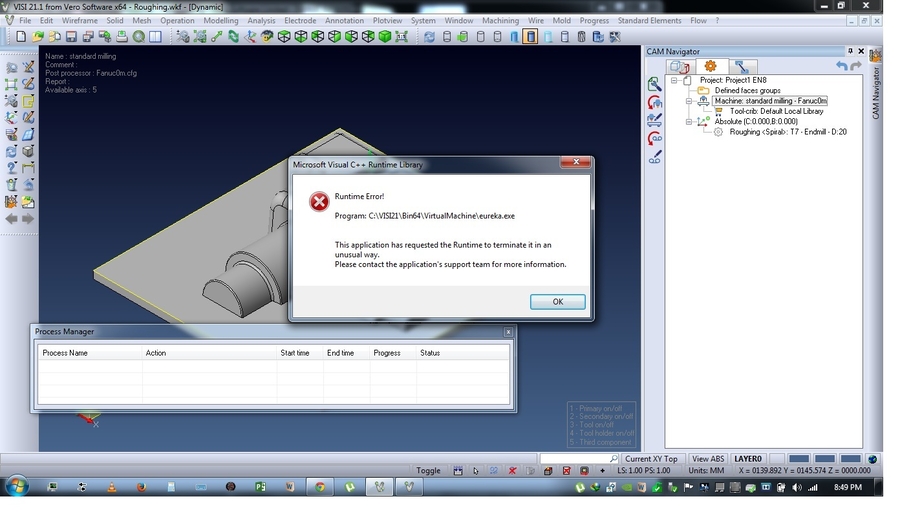Click the magnifier document icon in CAM sidebar
This screenshot has height=512, width=900.
[x=654, y=85]
